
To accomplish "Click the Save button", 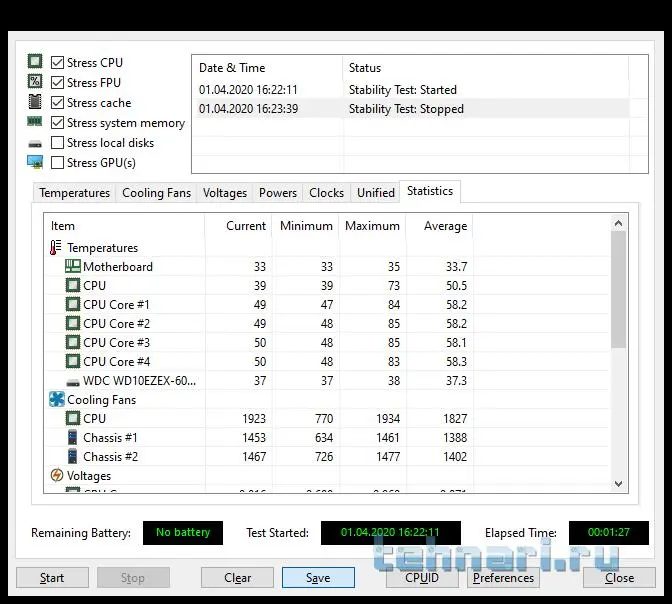I will click(318, 578).
